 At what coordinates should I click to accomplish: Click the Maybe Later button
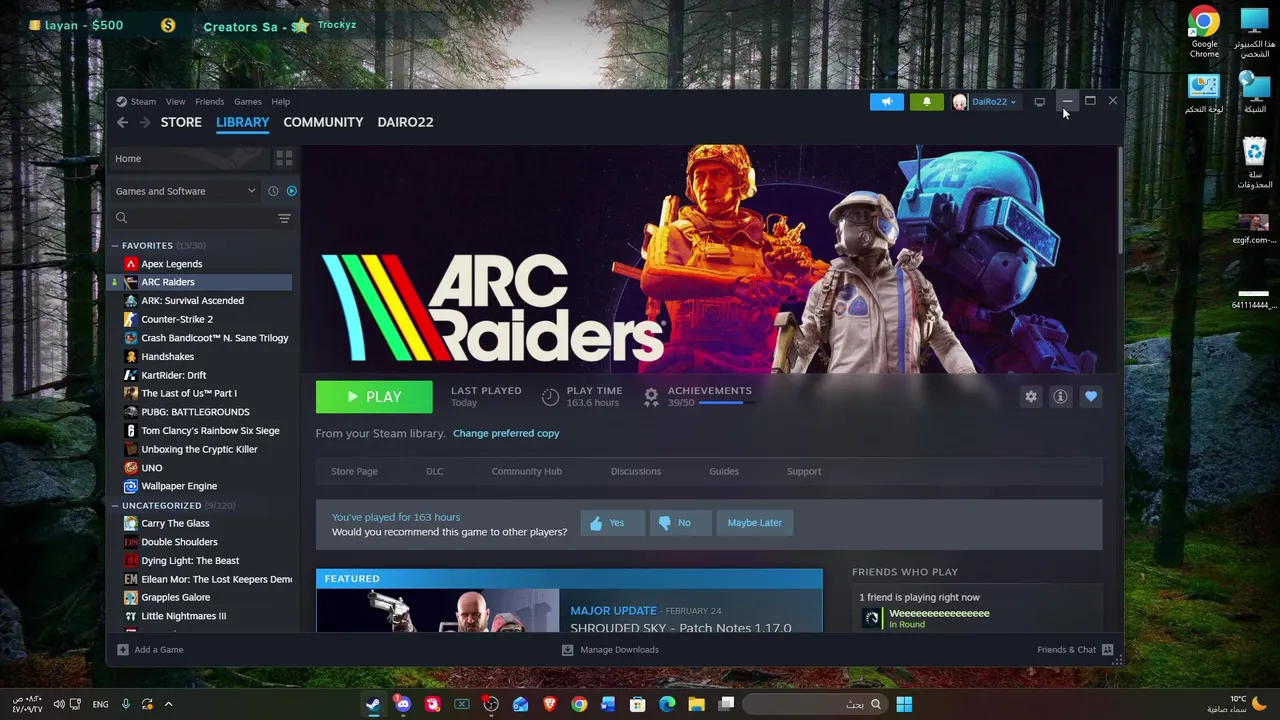(755, 523)
